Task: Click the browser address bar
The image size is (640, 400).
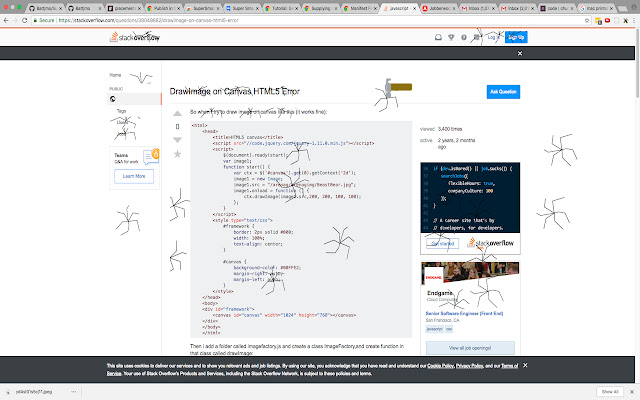Action: point(308,20)
